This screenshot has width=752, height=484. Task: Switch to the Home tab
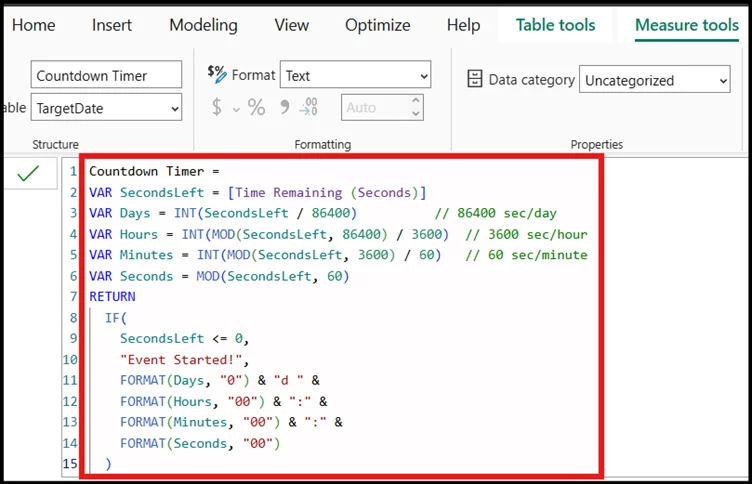tap(33, 25)
